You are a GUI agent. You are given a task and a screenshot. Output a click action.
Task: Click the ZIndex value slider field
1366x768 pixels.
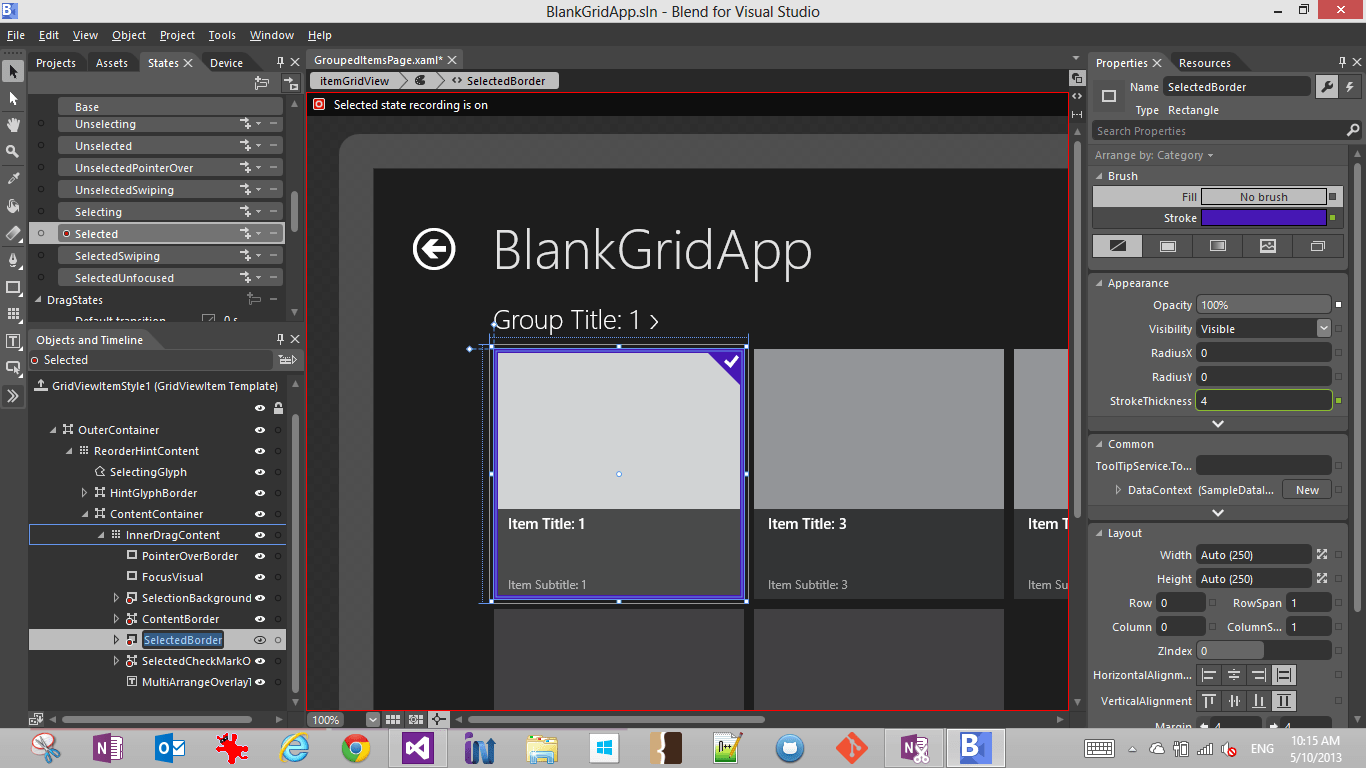tap(1263, 651)
